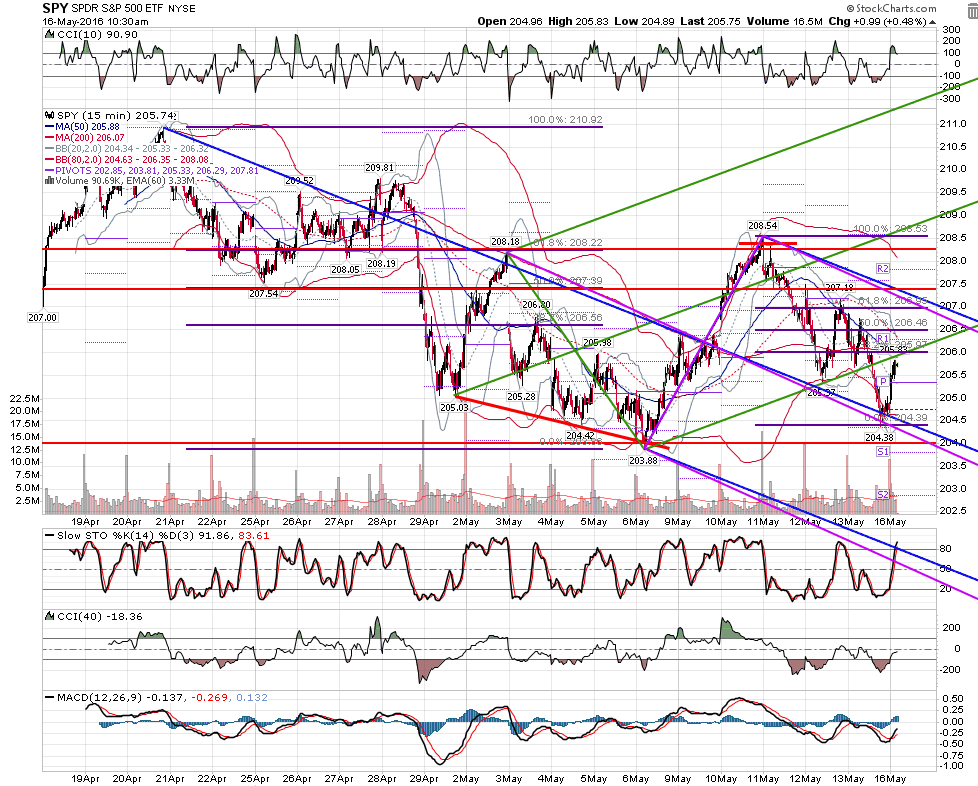The height and width of the screenshot is (786, 978).
Task: Click the Last 205.75 value
Action: 710,21
